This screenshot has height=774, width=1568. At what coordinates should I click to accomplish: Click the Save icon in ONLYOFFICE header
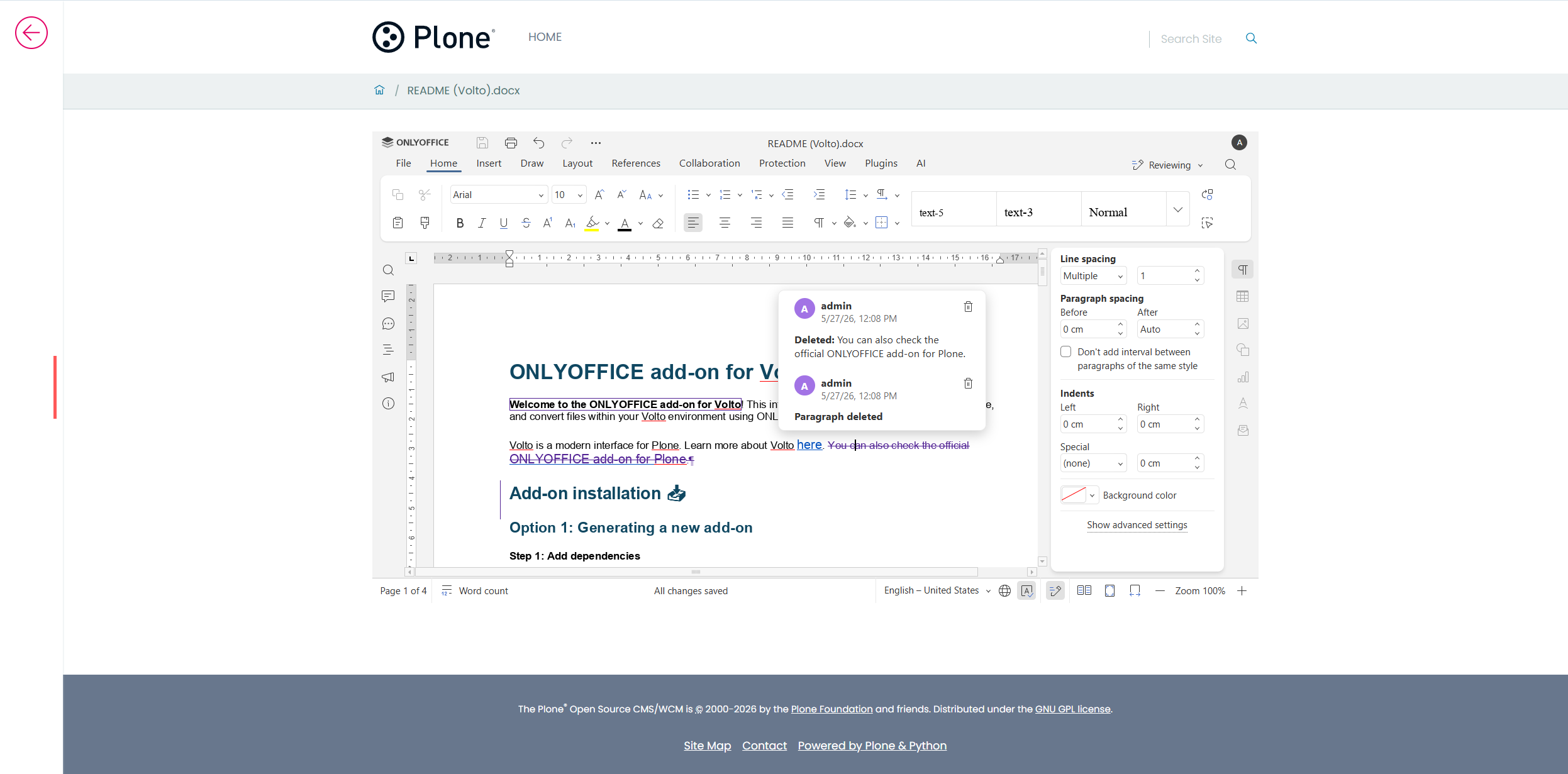click(482, 143)
